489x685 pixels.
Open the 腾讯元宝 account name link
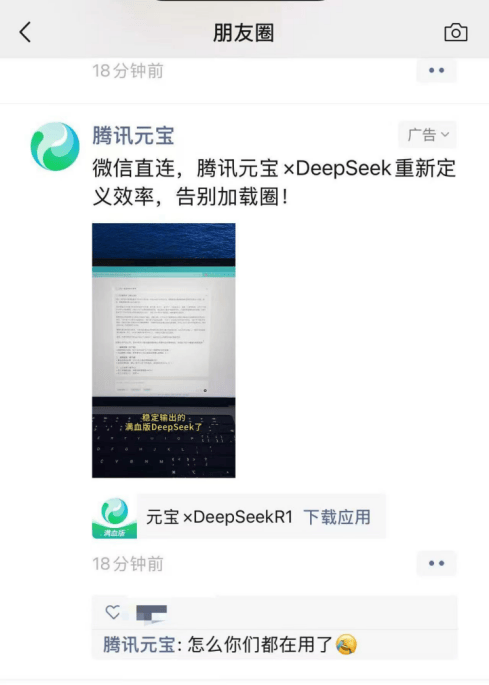133,135
